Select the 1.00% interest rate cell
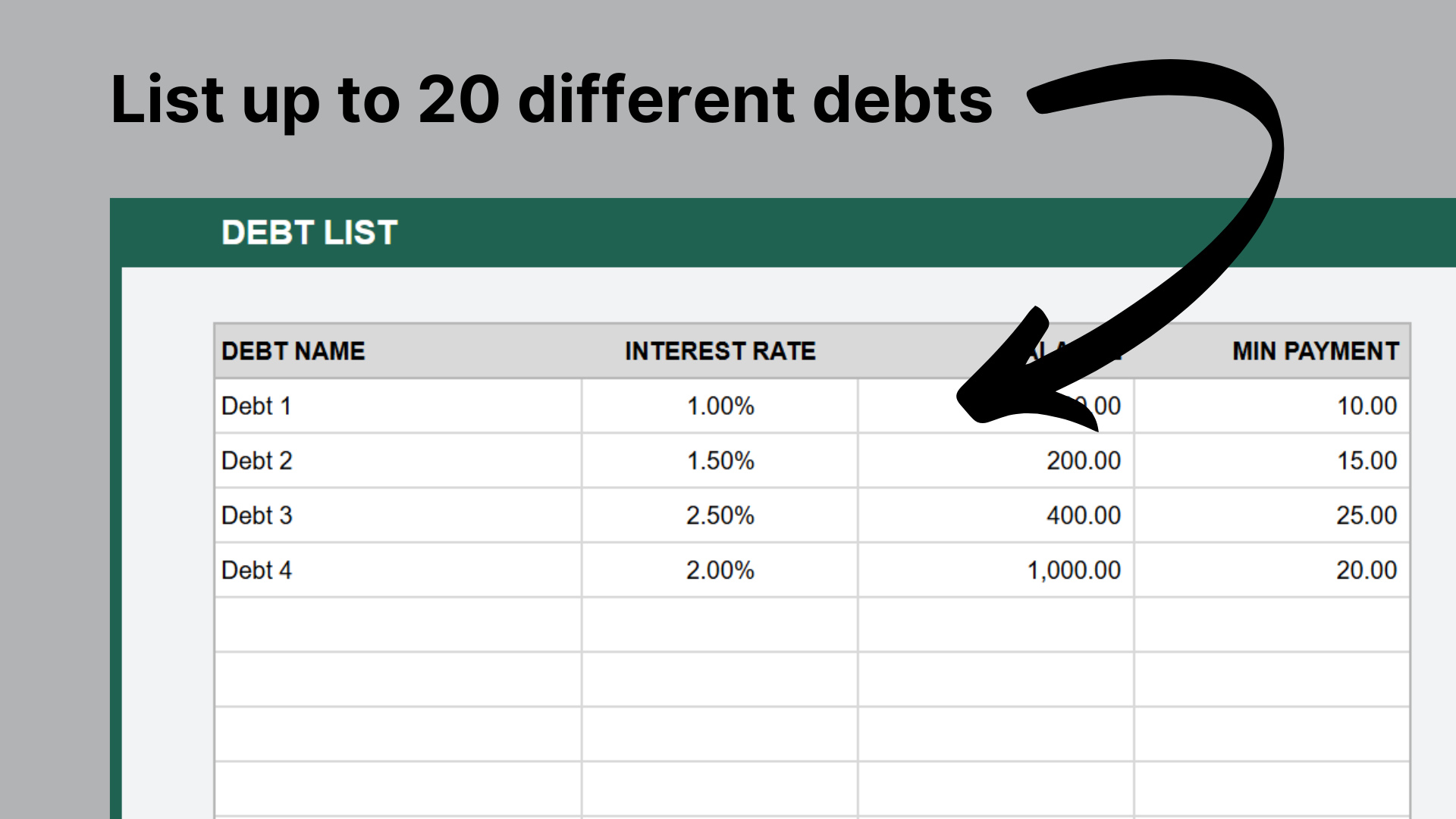1456x819 pixels. (x=720, y=406)
